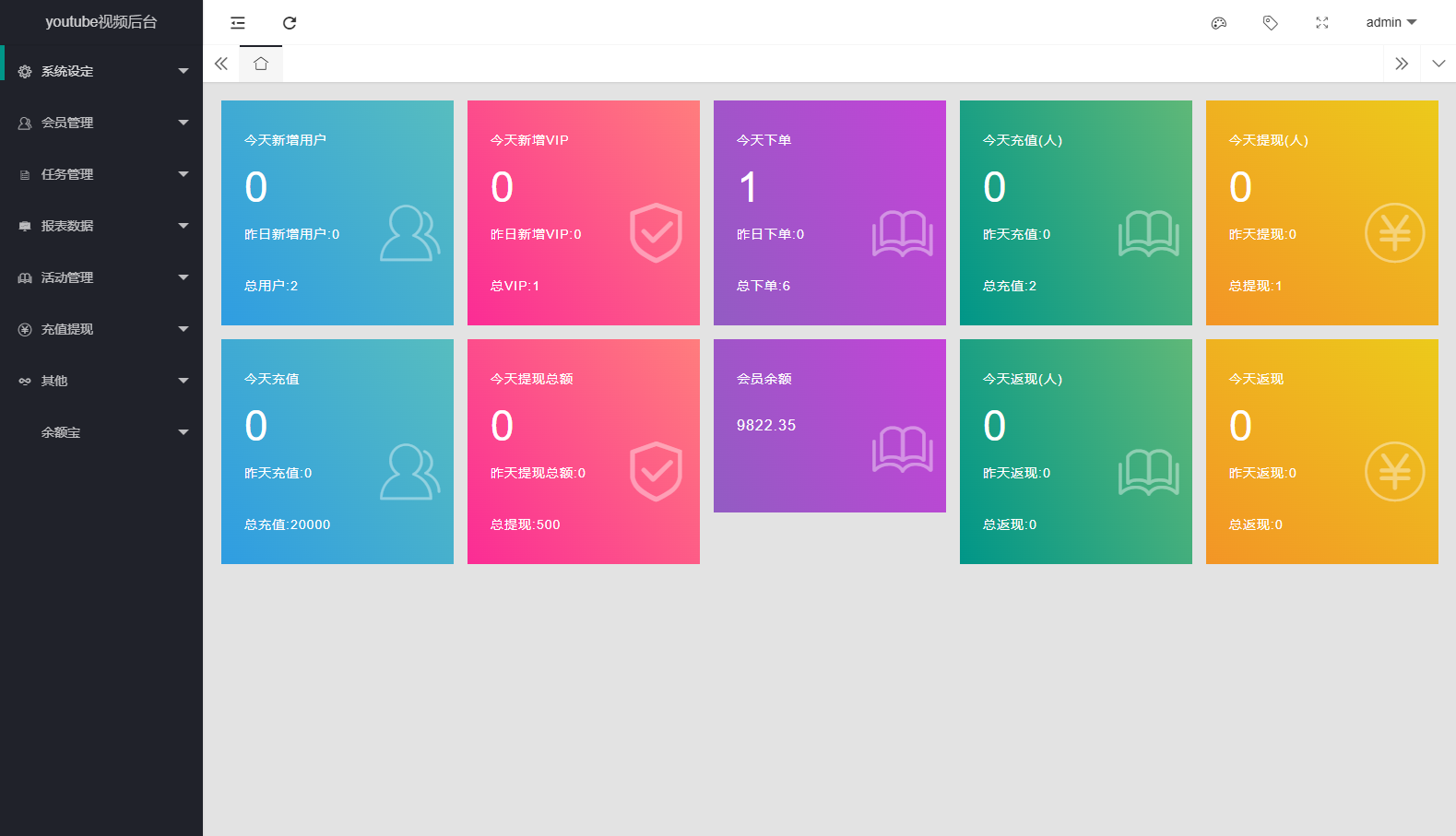Click the yen icon on 今天提现(人) card

[1394, 233]
